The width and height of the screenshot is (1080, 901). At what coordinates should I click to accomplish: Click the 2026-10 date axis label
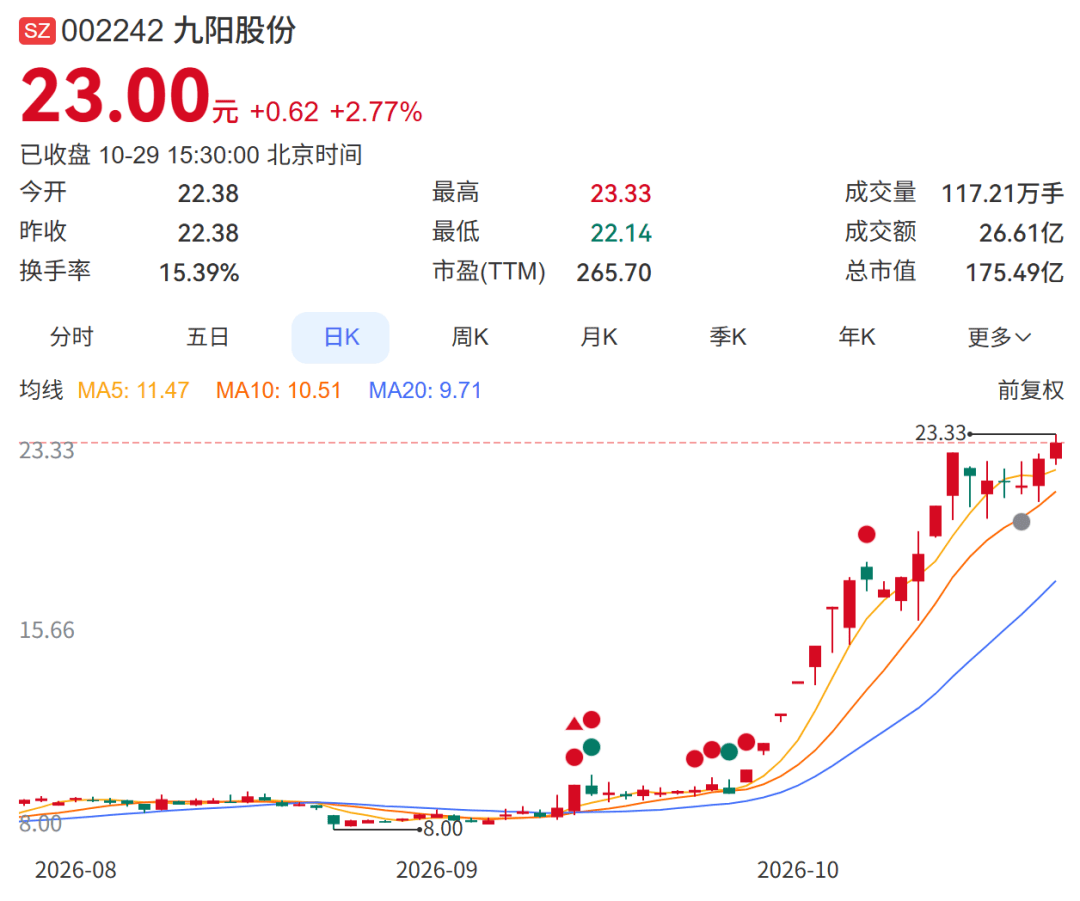798,871
